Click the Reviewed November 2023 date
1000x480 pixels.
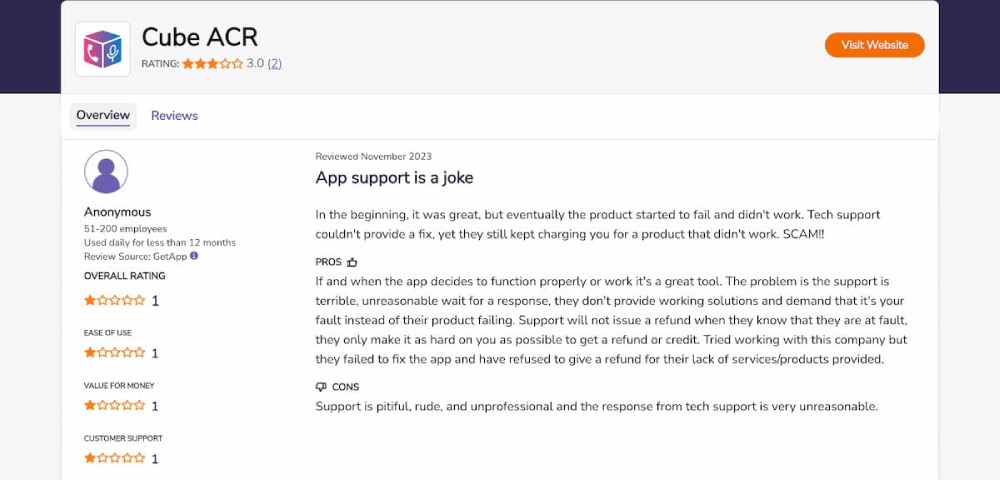tap(374, 156)
